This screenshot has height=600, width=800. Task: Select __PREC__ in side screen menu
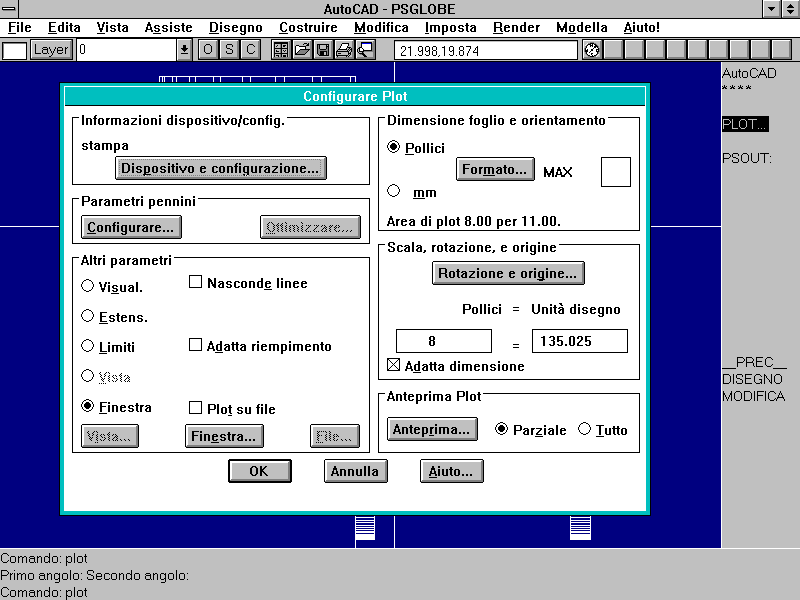click(x=755, y=362)
